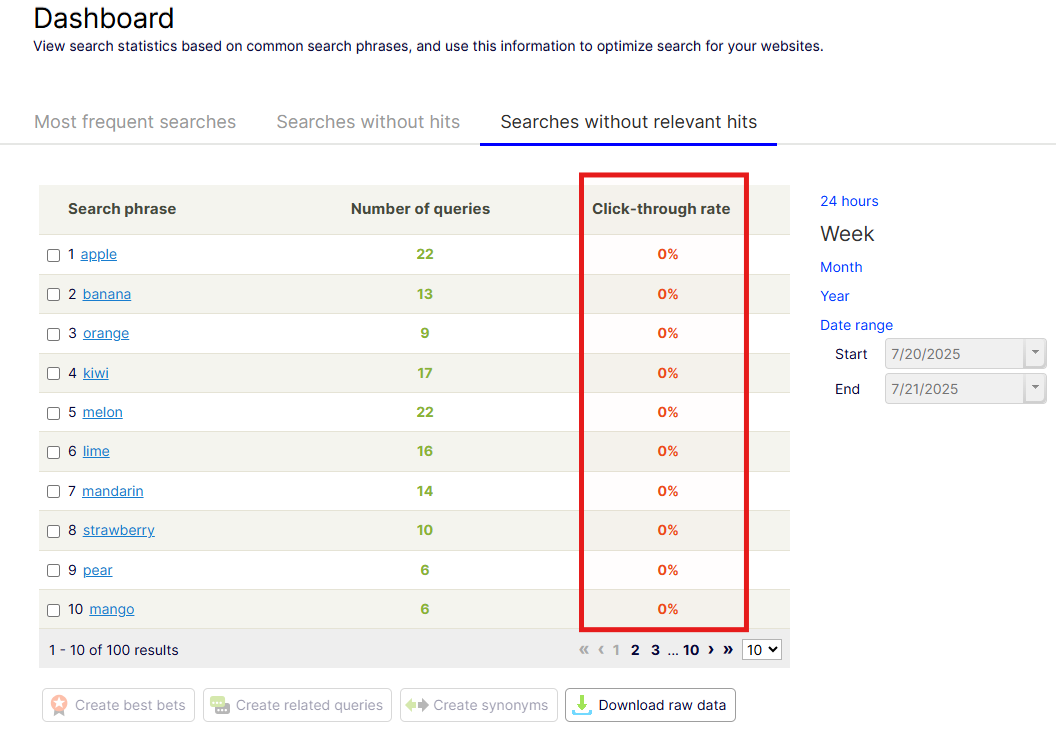This screenshot has width=1056, height=740.
Task: Click the previous page arrow icon
Action: pos(601,650)
